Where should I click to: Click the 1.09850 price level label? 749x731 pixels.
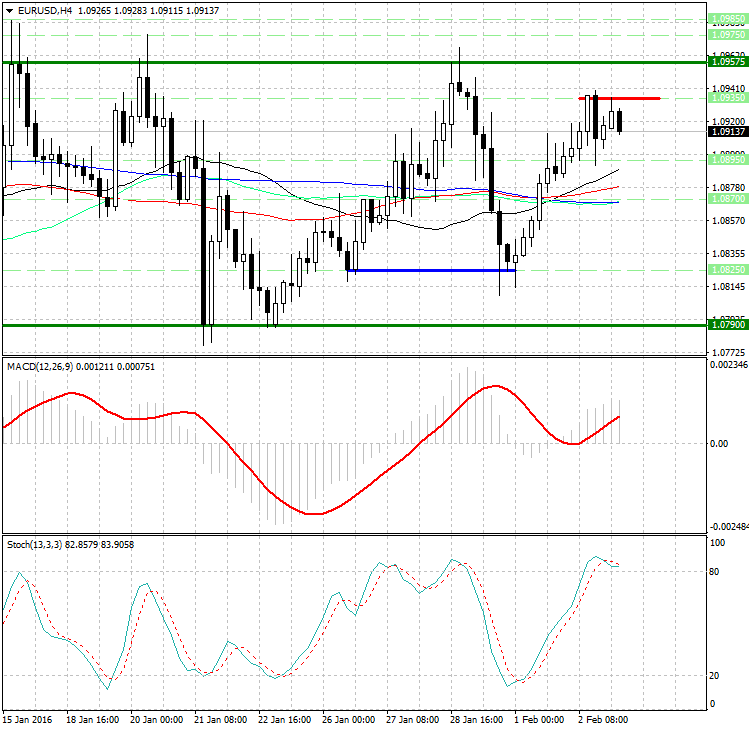(x=726, y=18)
